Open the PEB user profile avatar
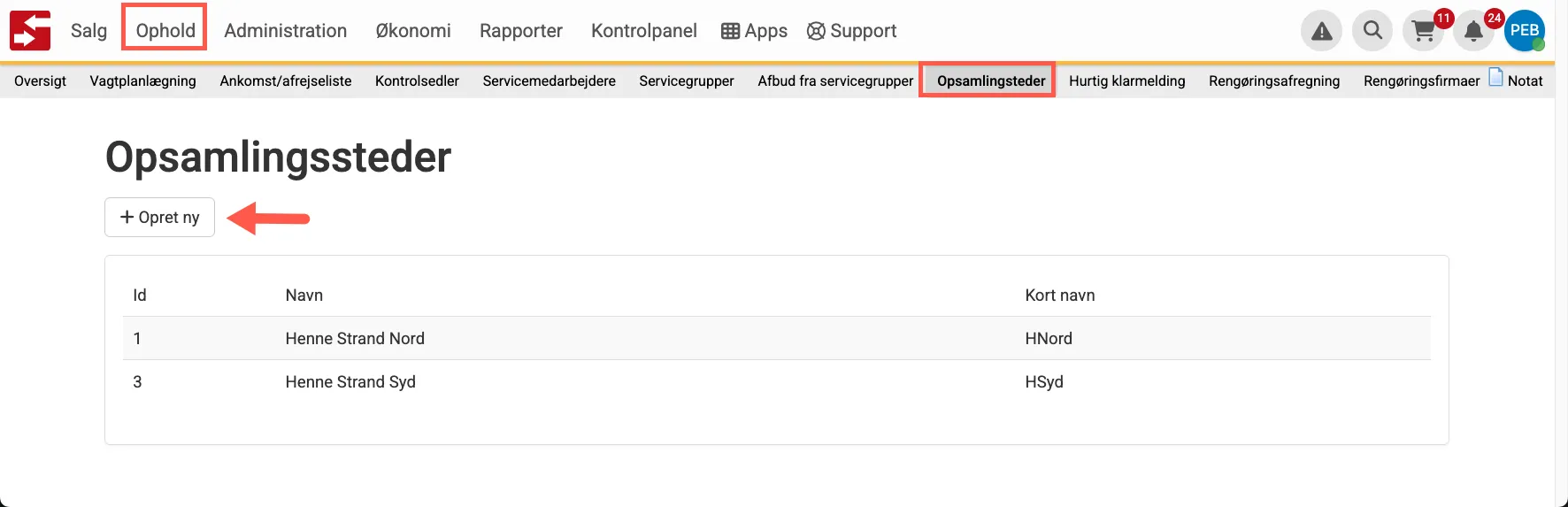 [1524, 31]
